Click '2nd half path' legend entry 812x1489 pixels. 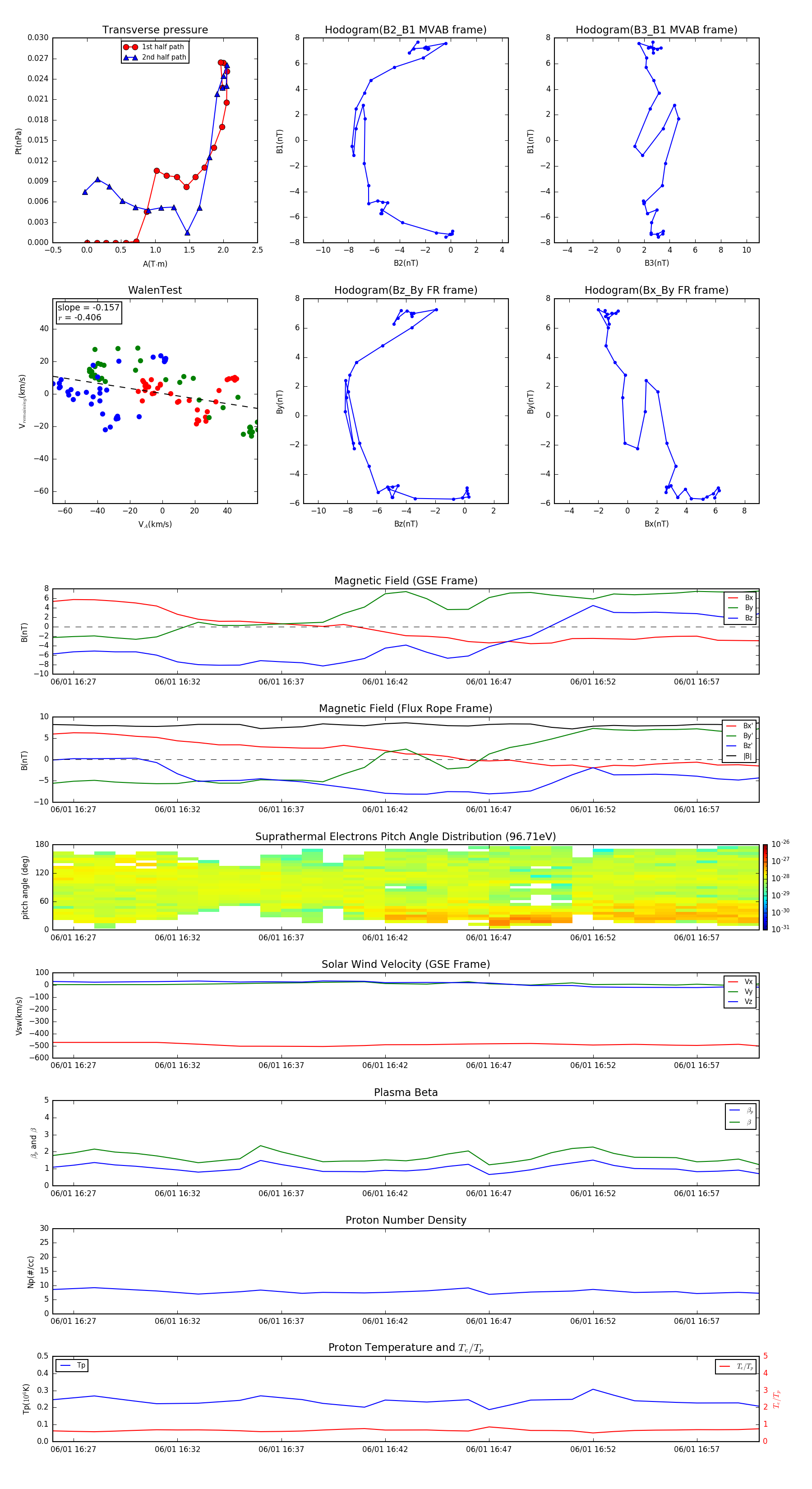[155, 57]
